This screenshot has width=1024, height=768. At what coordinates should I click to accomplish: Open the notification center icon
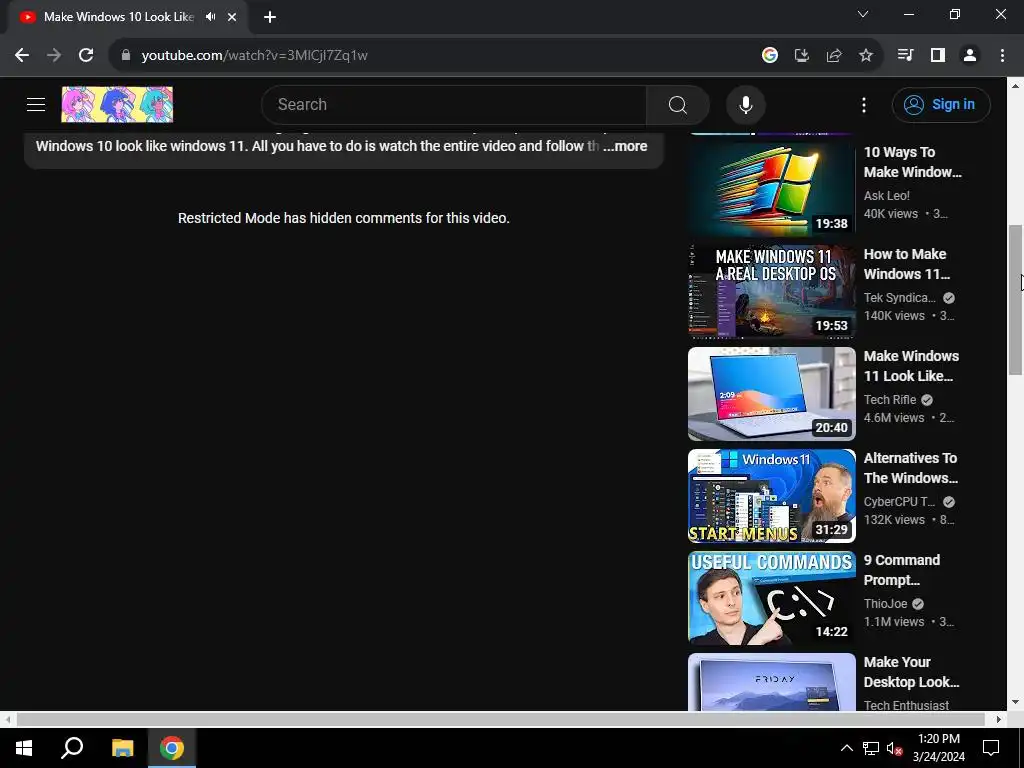(991, 748)
